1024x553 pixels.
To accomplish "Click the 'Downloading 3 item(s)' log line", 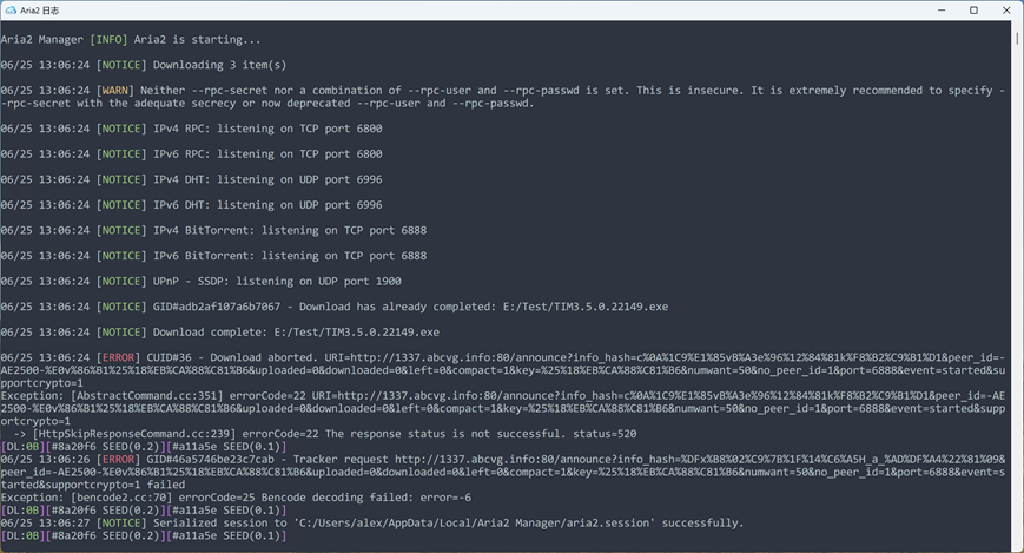I will pos(219,65).
